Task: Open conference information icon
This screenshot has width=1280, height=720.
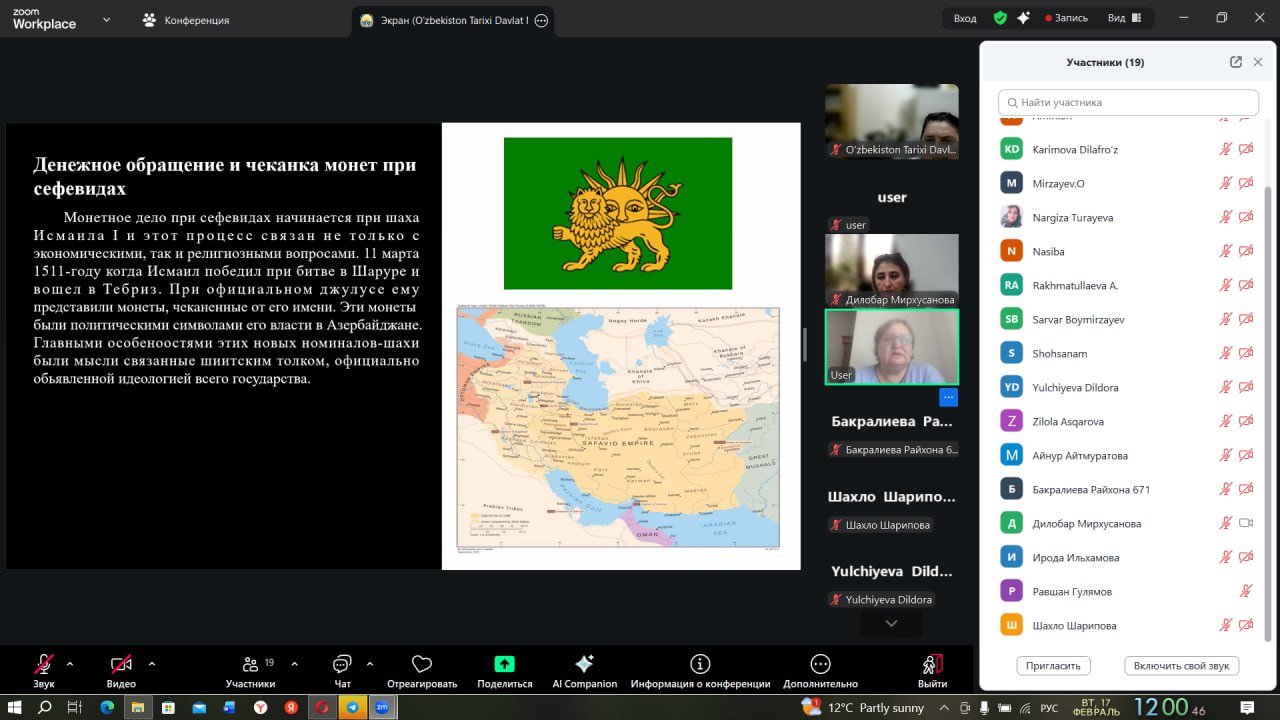Action: (700, 665)
